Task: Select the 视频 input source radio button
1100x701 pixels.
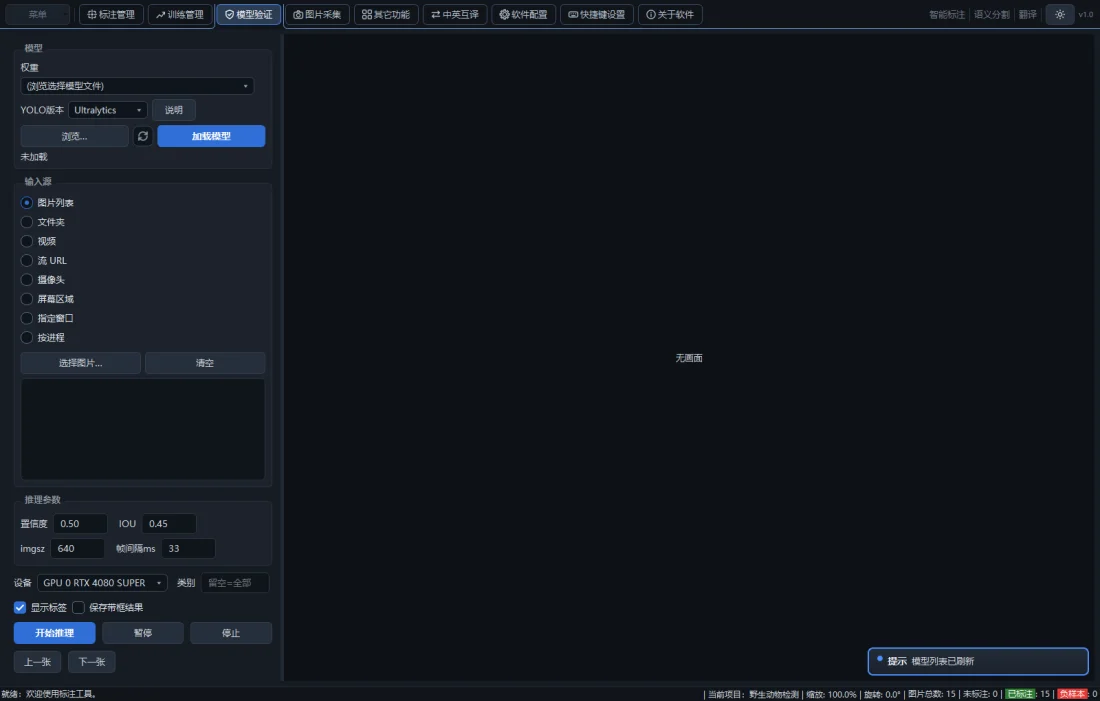Action: pyautogui.click(x=27, y=241)
